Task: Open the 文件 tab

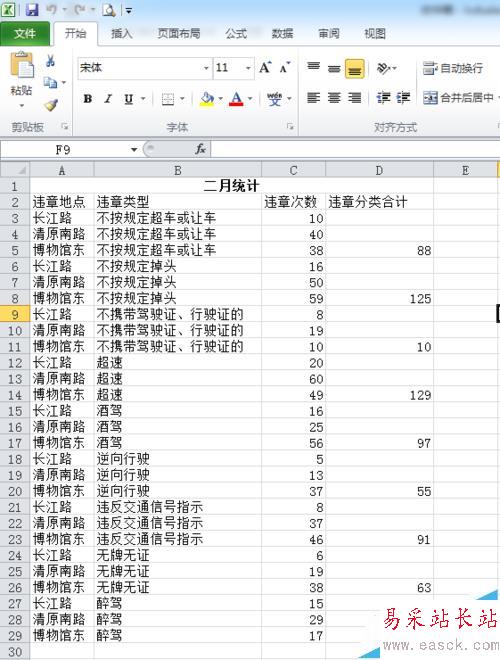Action: tap(25, 34)
